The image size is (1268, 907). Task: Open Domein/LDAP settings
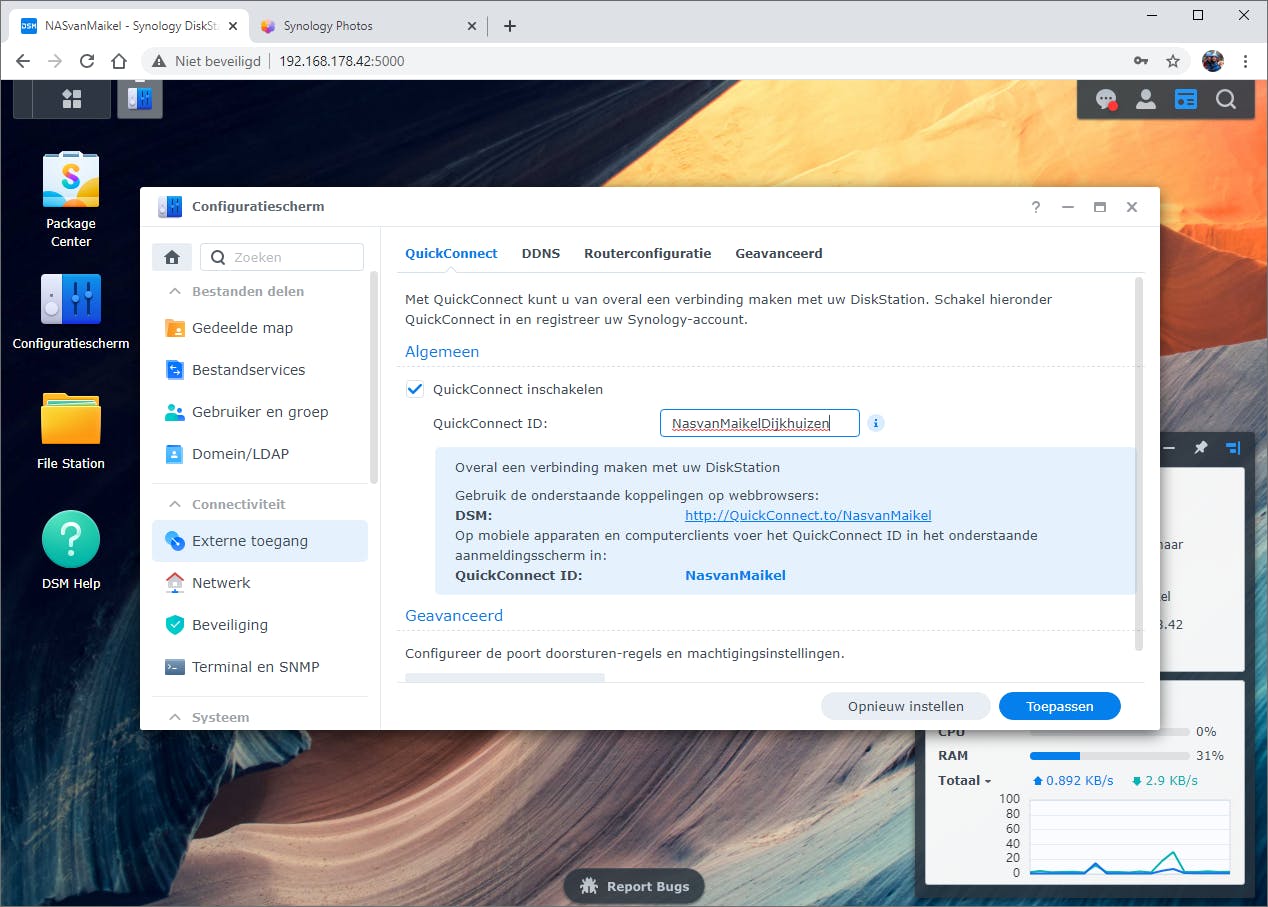[260, 454]
